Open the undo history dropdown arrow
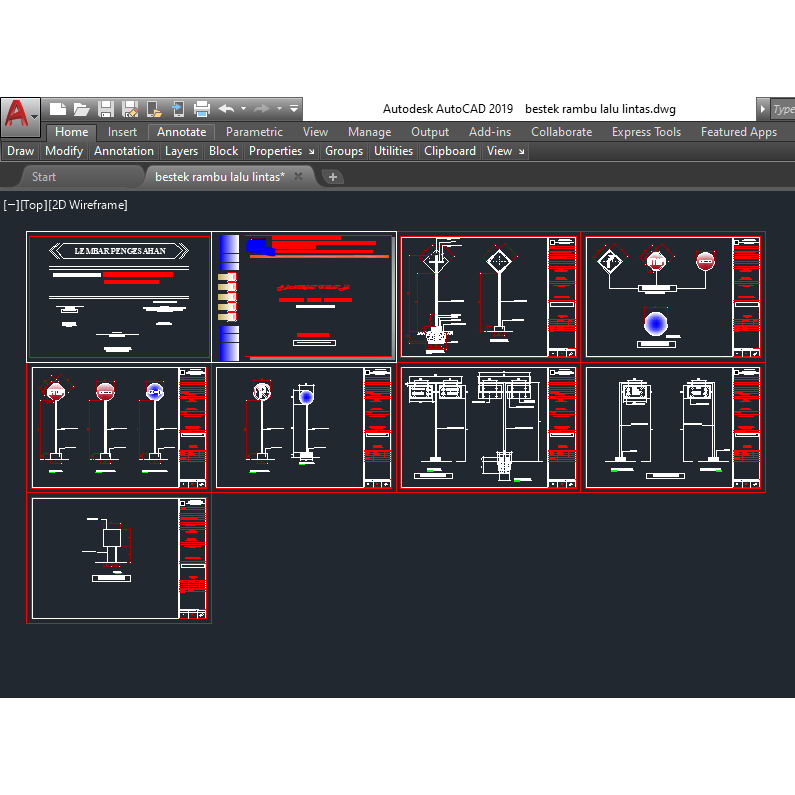The width and height of the screenshot is (795, 795). (x=243, y=109)
